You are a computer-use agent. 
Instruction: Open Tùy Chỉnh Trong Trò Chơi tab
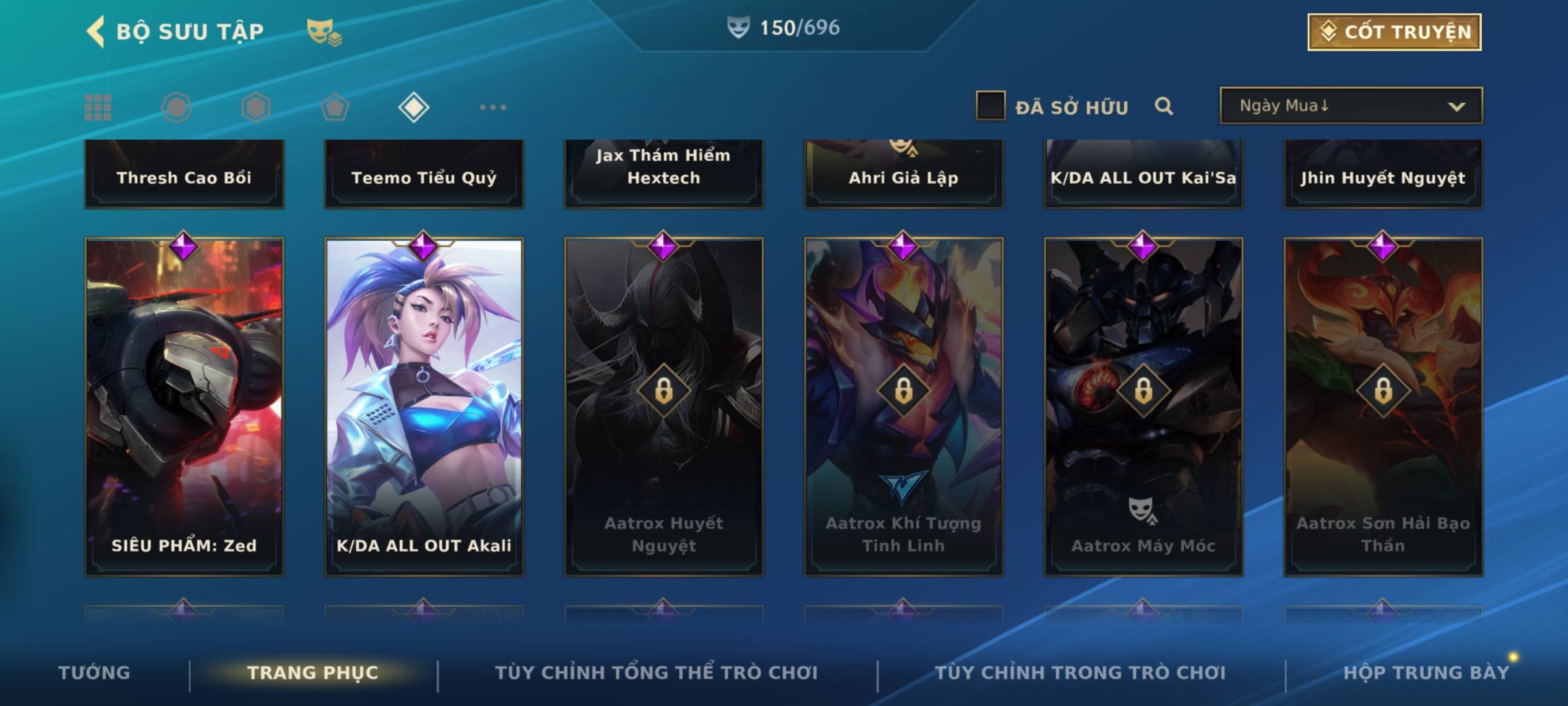coord(1080,672)
